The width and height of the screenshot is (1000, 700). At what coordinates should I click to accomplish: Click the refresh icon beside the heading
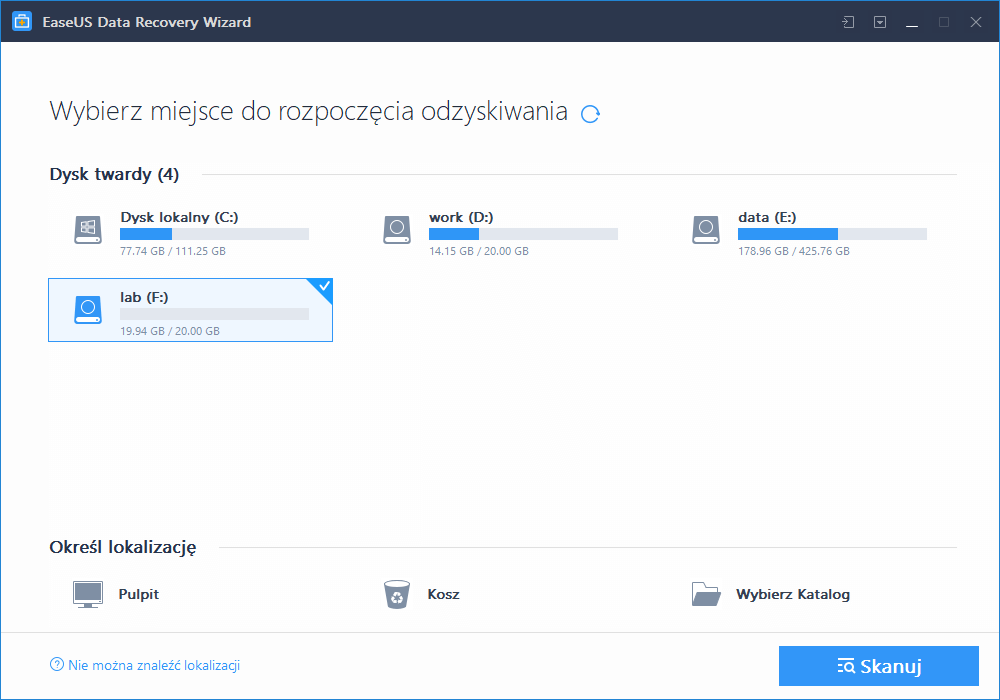tap(590, 113)
